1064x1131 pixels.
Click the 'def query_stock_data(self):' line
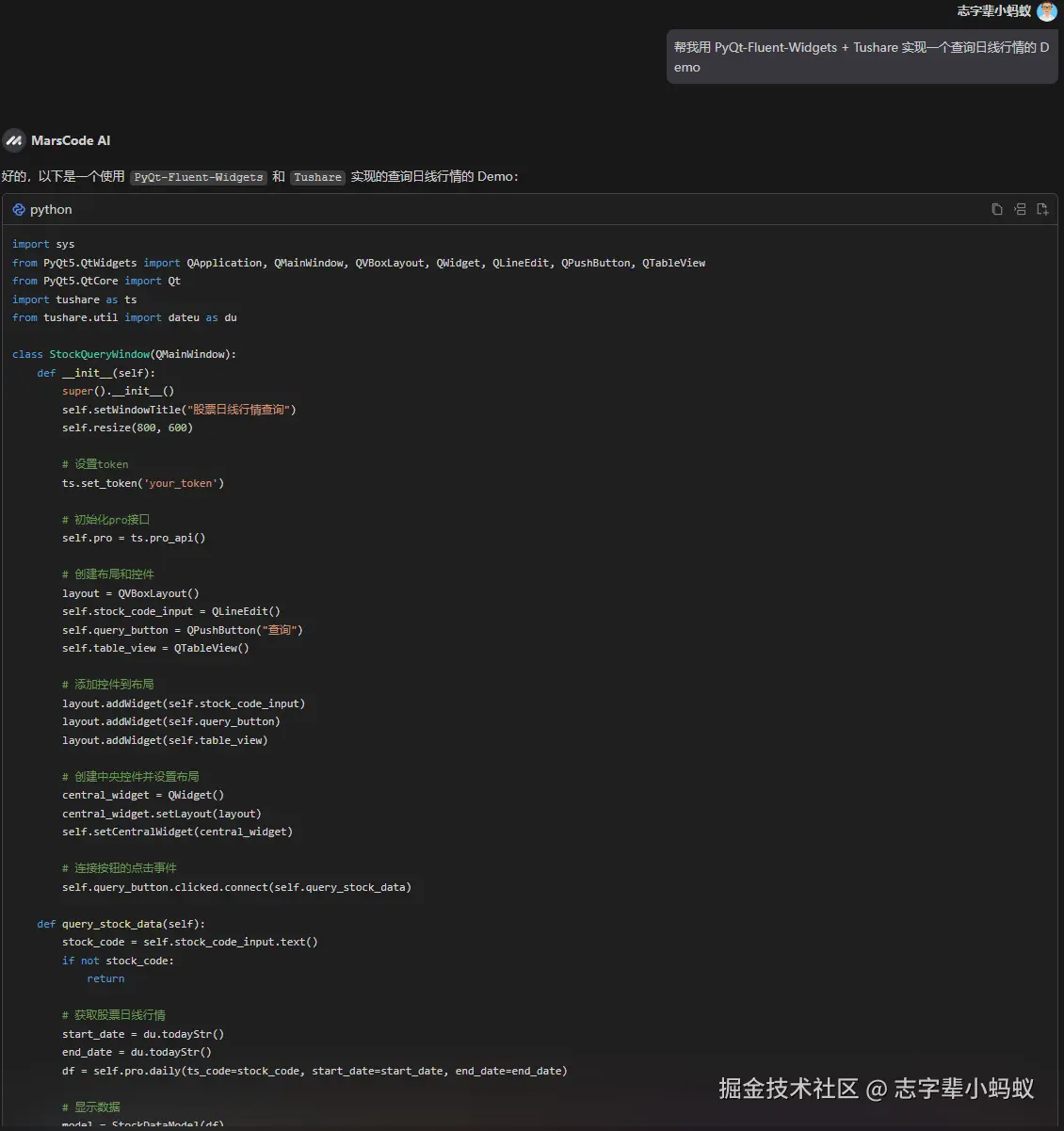(x=121, y=924)
